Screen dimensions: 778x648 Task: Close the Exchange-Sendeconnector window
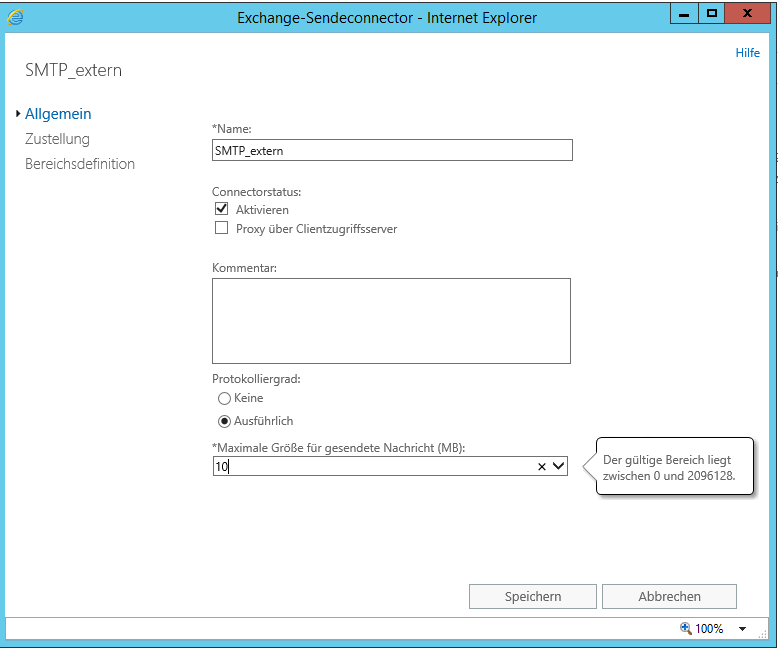click(747, 13)
